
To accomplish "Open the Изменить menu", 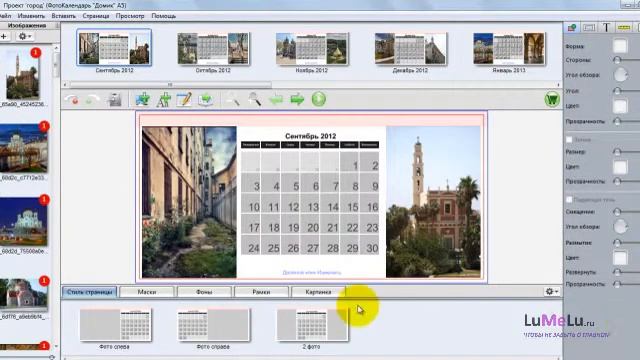I will (x=31, y=16).
